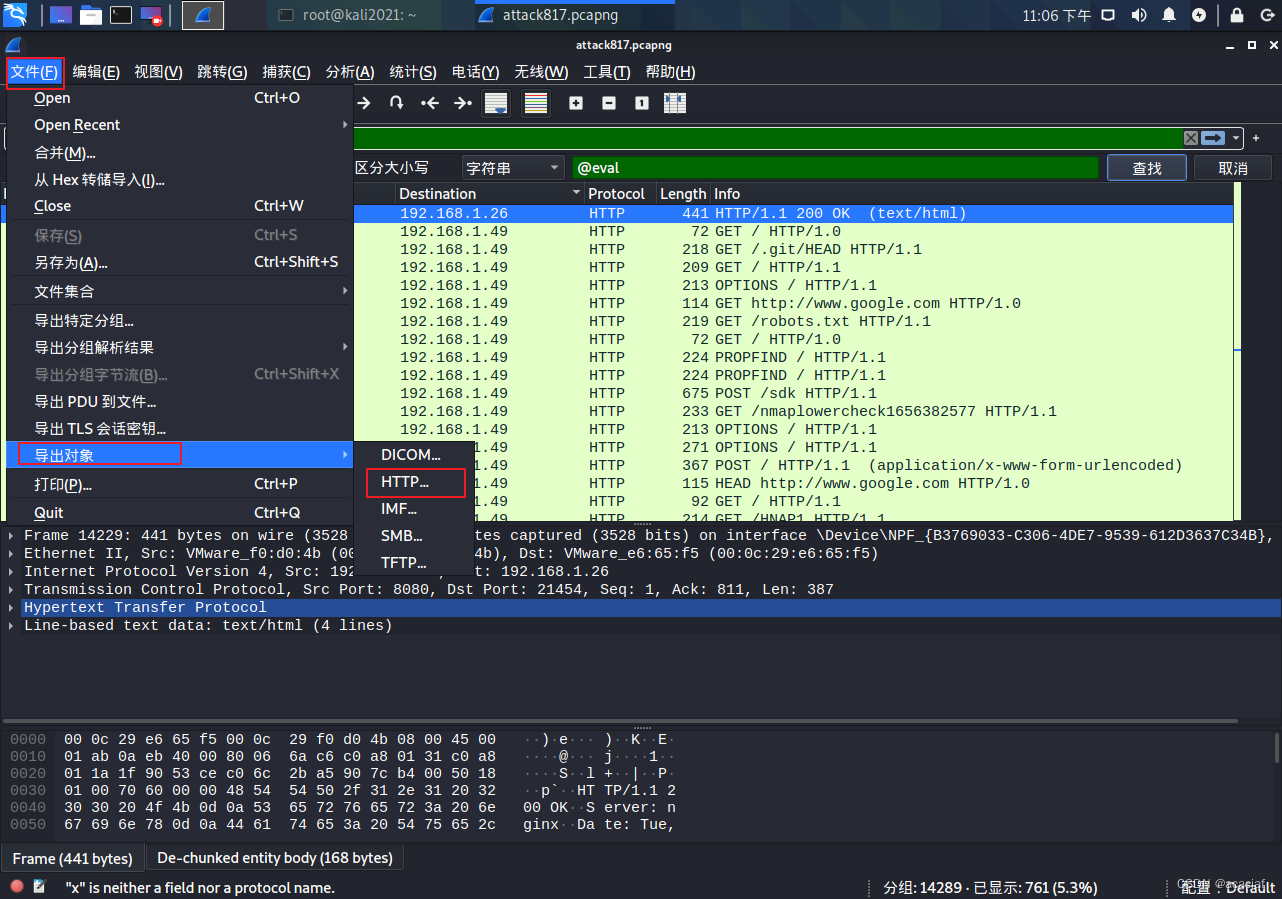The height and width of the screenshot is (899, 1282).
Task: Click the @eval search text field
Action: point(835,168)
